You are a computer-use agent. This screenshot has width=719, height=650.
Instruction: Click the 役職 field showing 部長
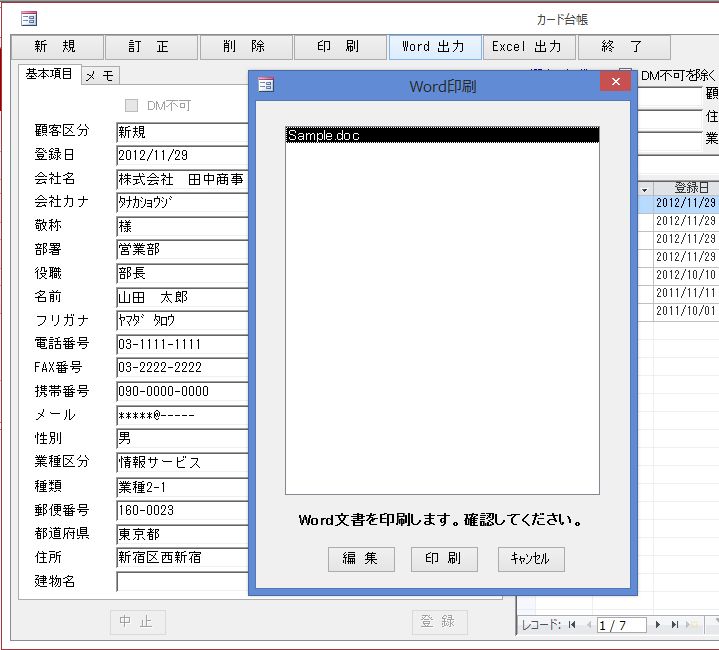(x=182, y=274)
